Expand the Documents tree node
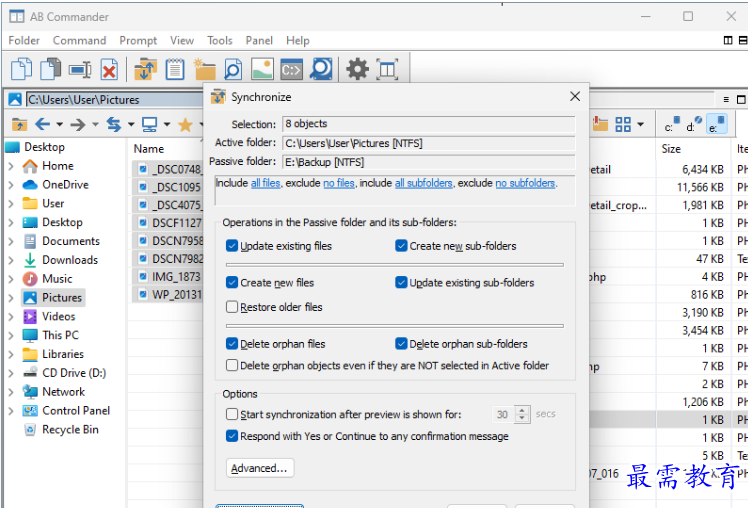Viewport: 748px width, 508px height. (x=11, y=241)
